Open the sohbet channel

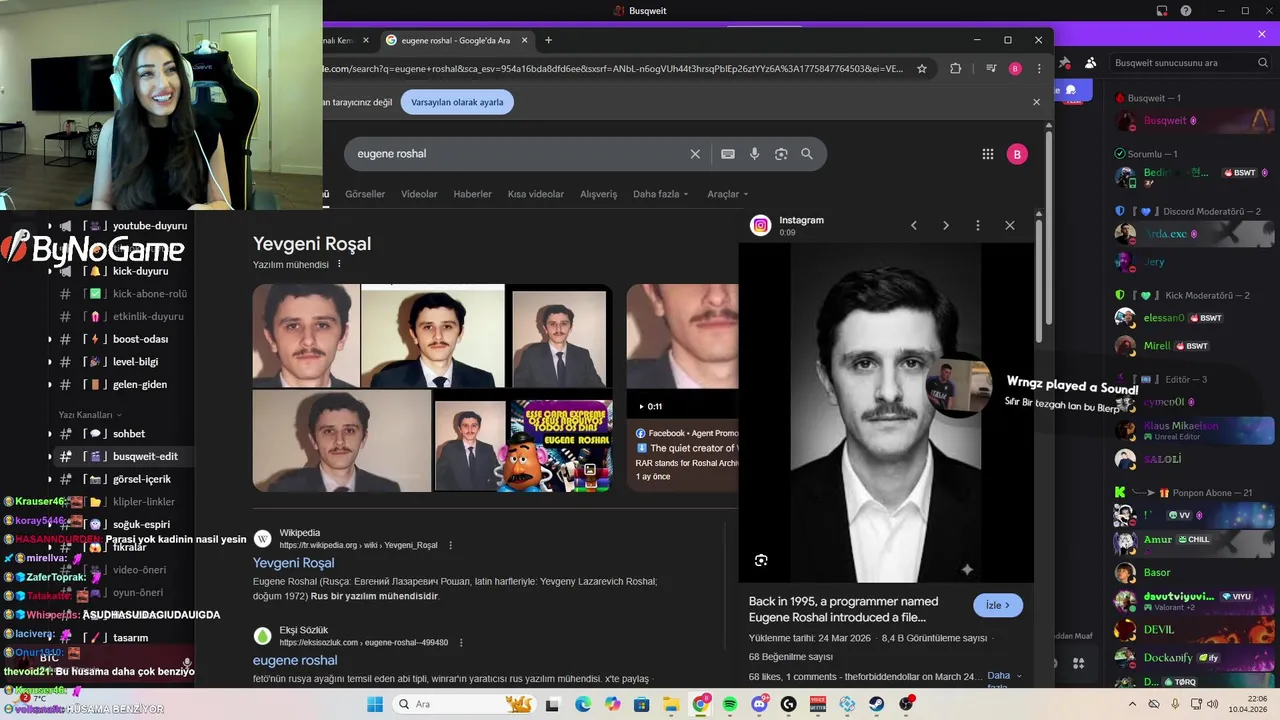click(x=129, y=434)
